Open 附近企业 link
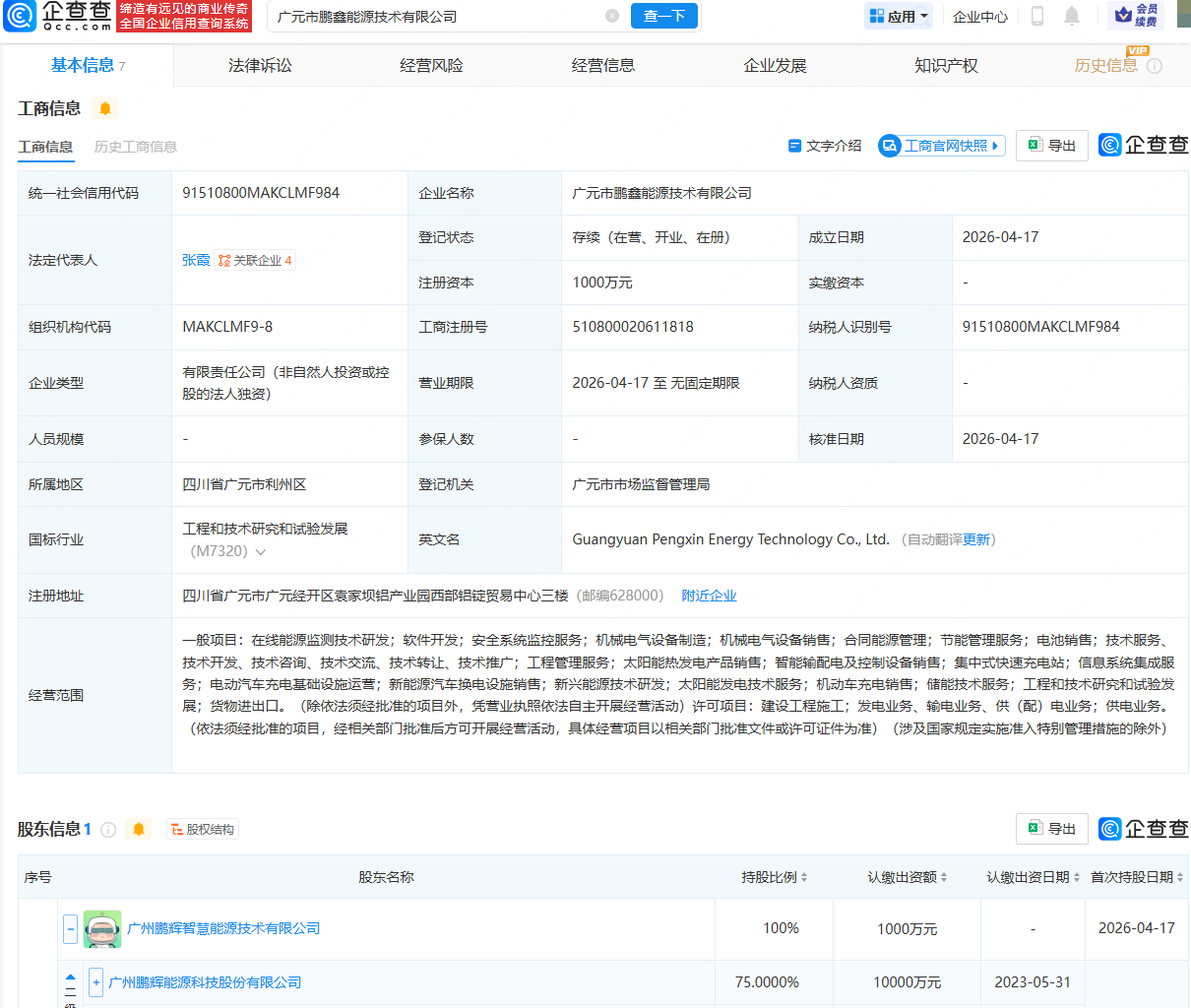Screen dimensions: 1191x1008 pos(709,596)
